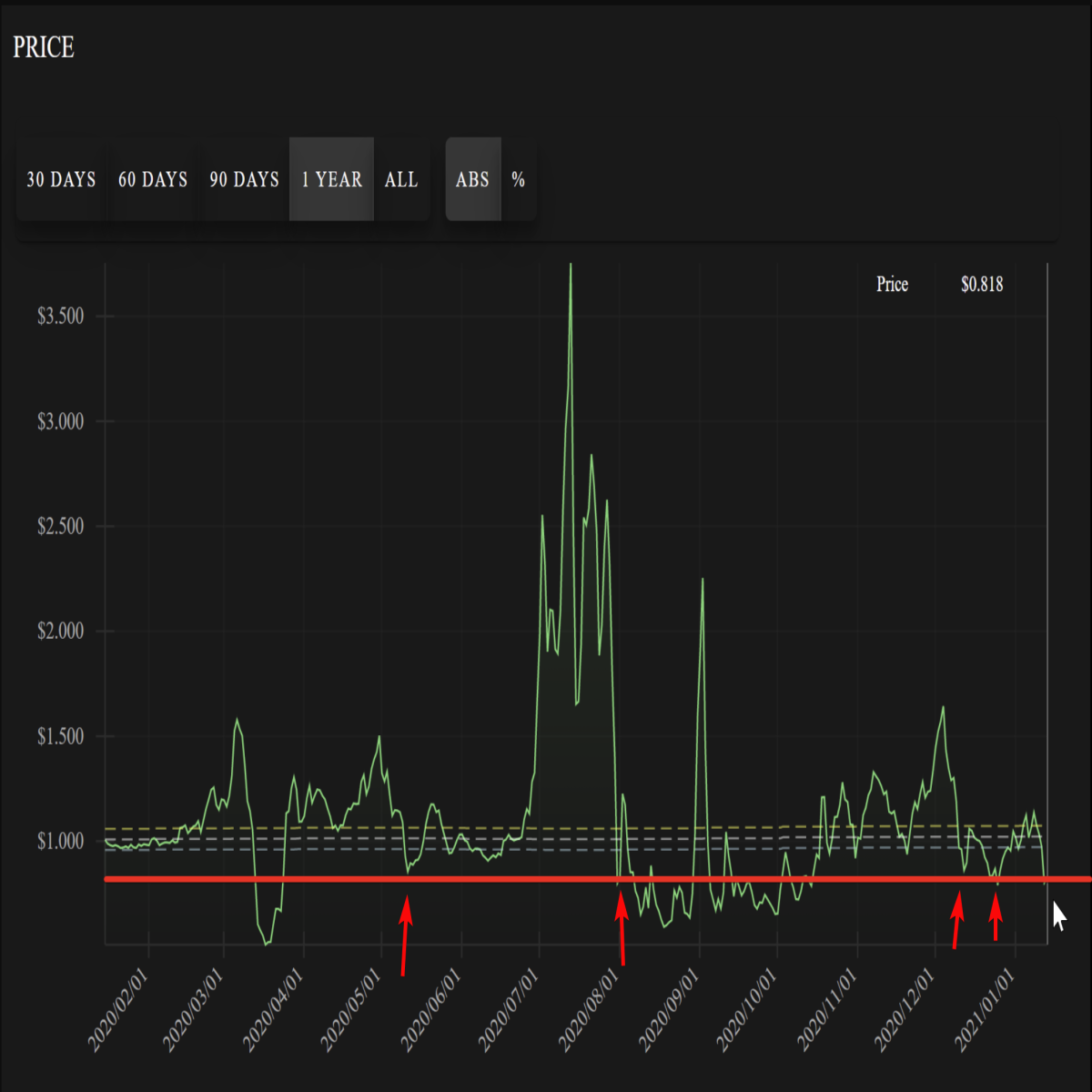Show ALL price history
The width and height of the screenshot is (1092, 1092).
point(401,179)
